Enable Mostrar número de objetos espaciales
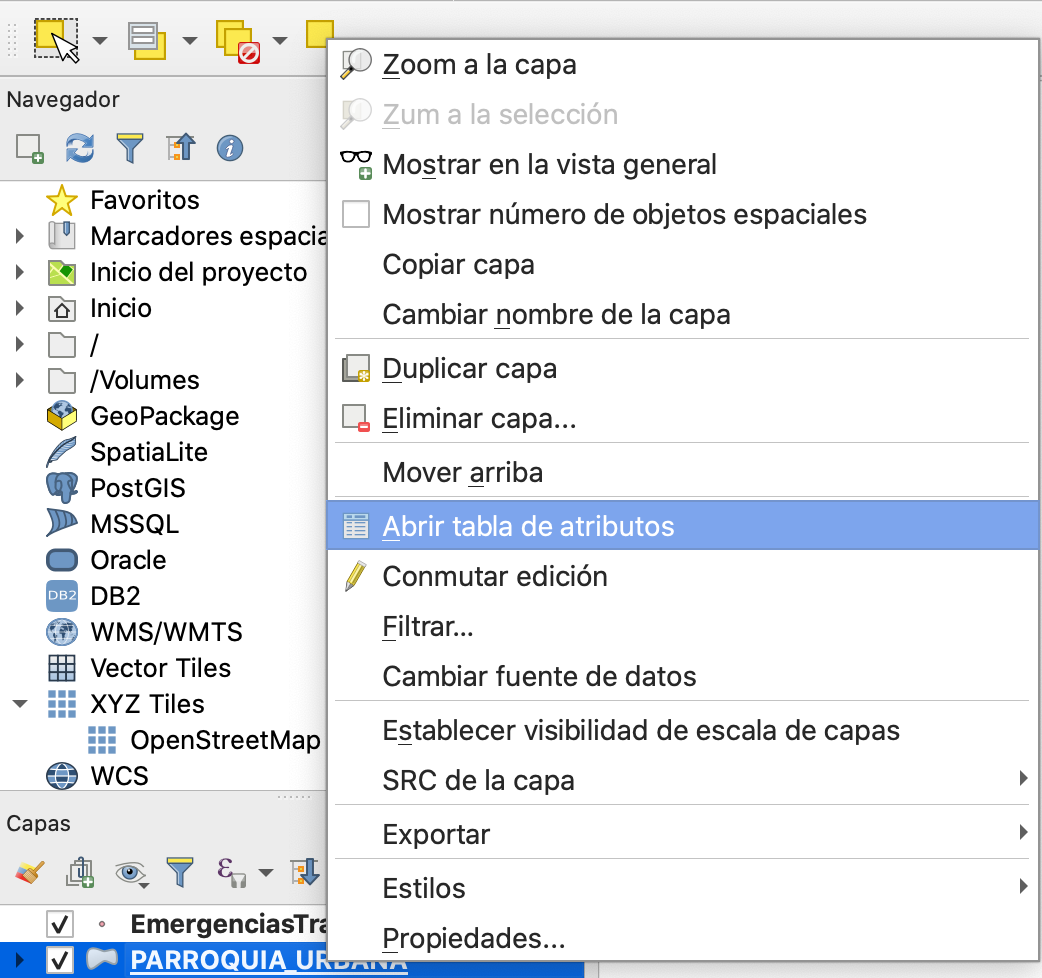The height and width of the screenshot is (978, 1042). (356, 214)
